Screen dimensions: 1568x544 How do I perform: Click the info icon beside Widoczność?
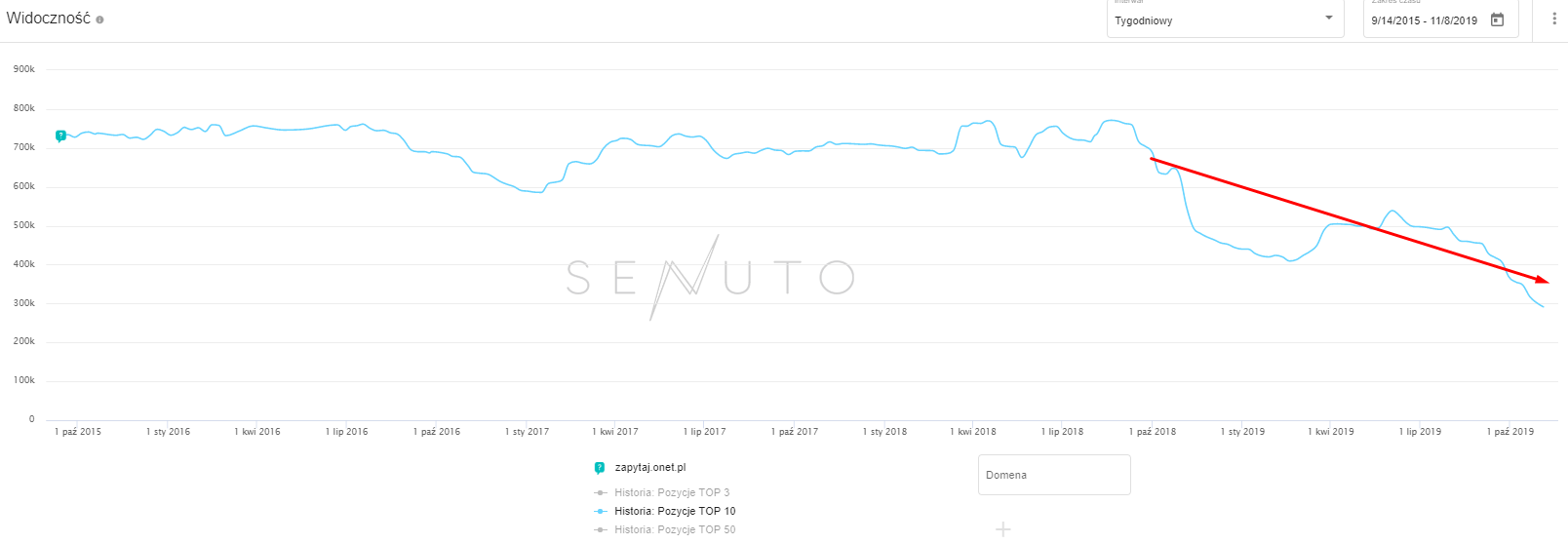tap(99, 19)
